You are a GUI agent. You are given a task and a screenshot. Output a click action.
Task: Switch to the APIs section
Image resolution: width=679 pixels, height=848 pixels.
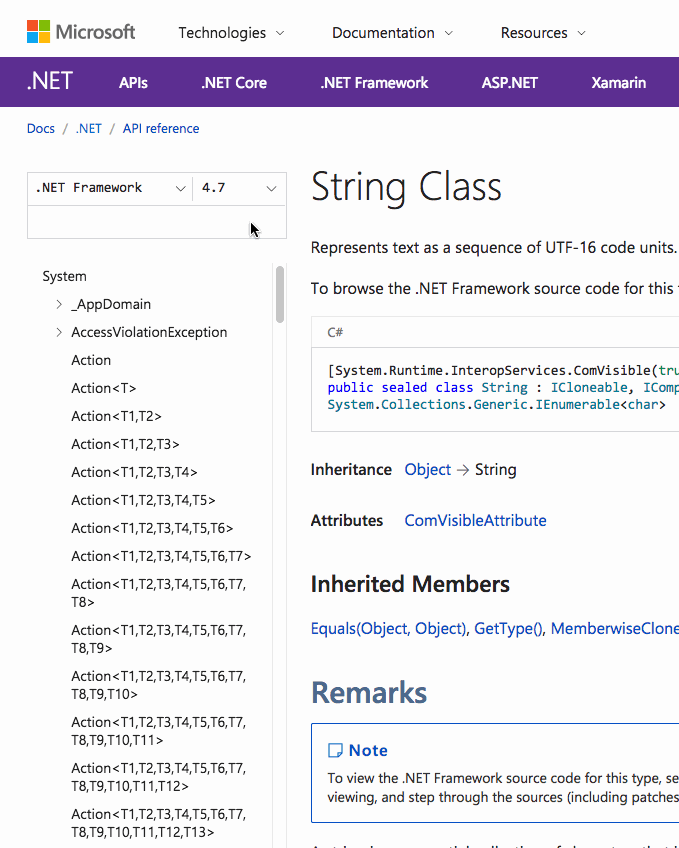[133, 82]
